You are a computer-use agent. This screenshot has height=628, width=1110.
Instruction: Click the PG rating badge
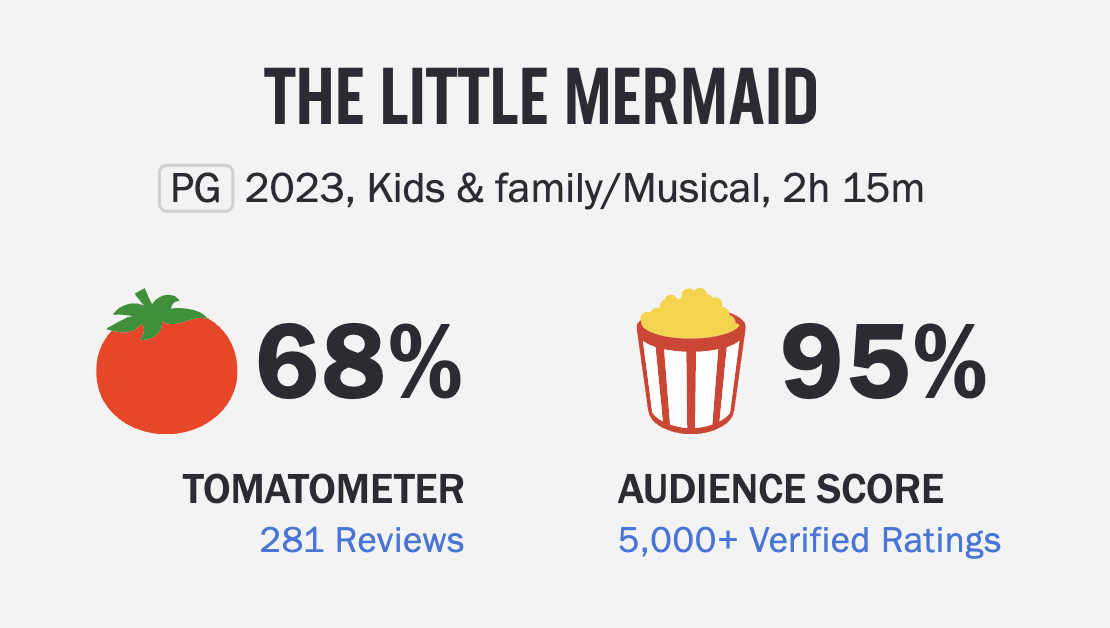[x=196, y=190]
